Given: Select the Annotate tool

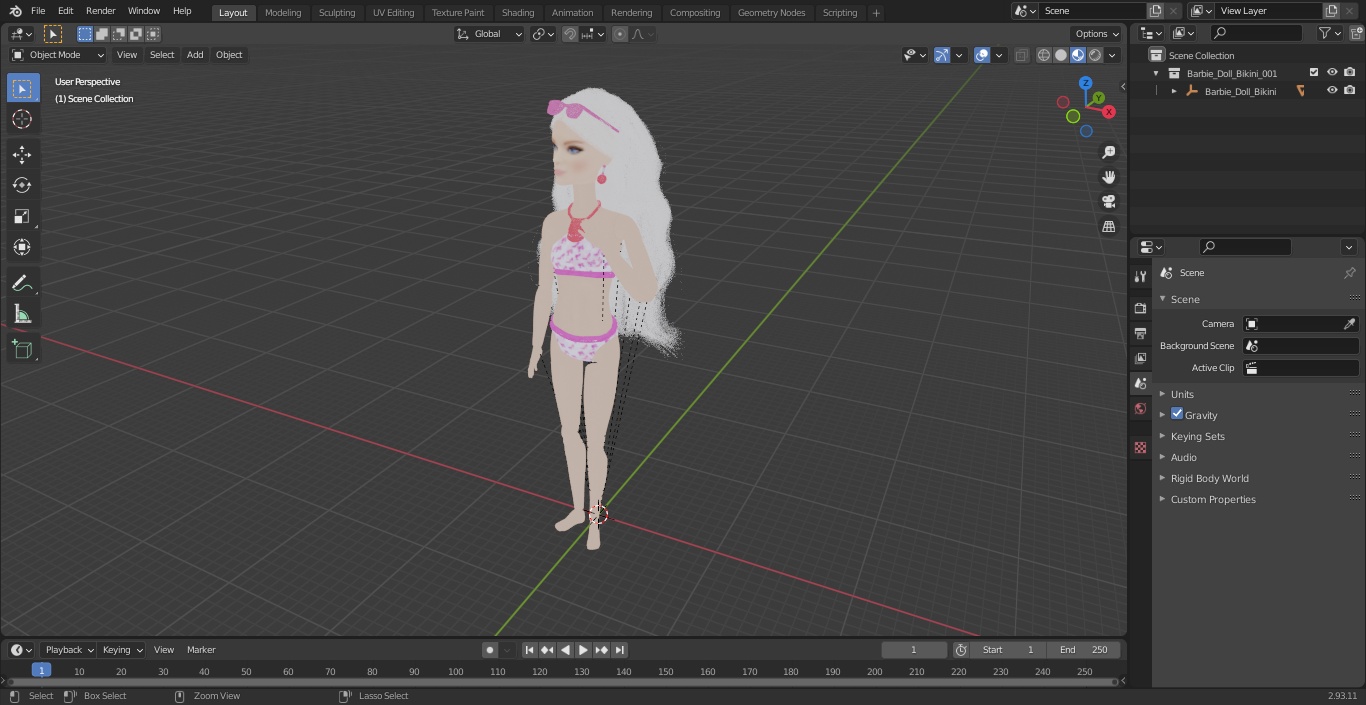Looking at the screenshot, I should point(22,283).
